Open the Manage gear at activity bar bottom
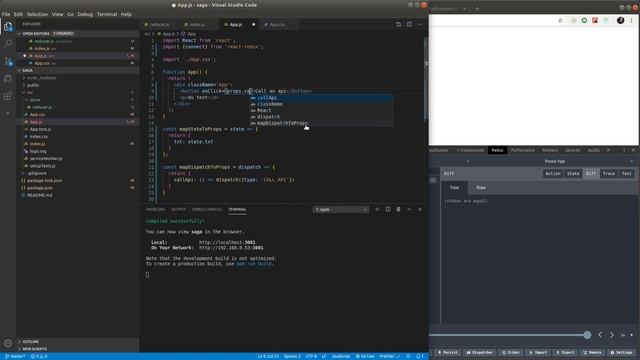 tap(8, 343)
